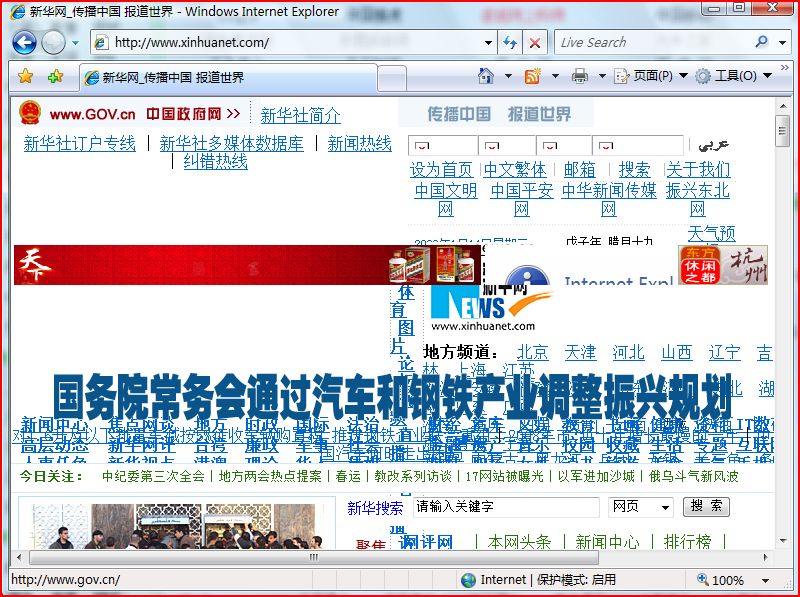This screenshot has width=800, height=597.
Task: Open the 北京 local channel link
Action: (533, 352)
